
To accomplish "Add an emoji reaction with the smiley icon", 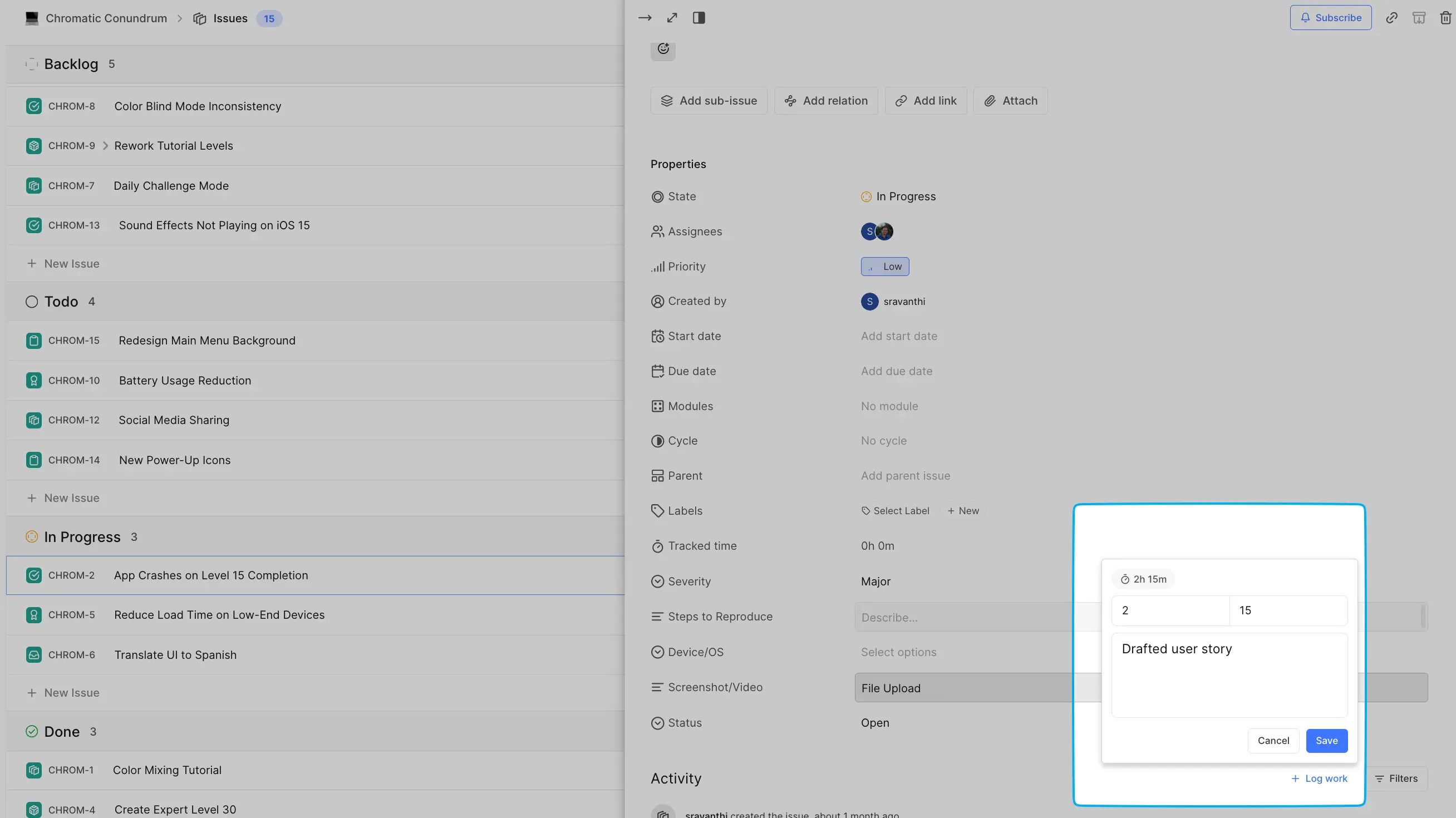I will click(x=662, y=50).
